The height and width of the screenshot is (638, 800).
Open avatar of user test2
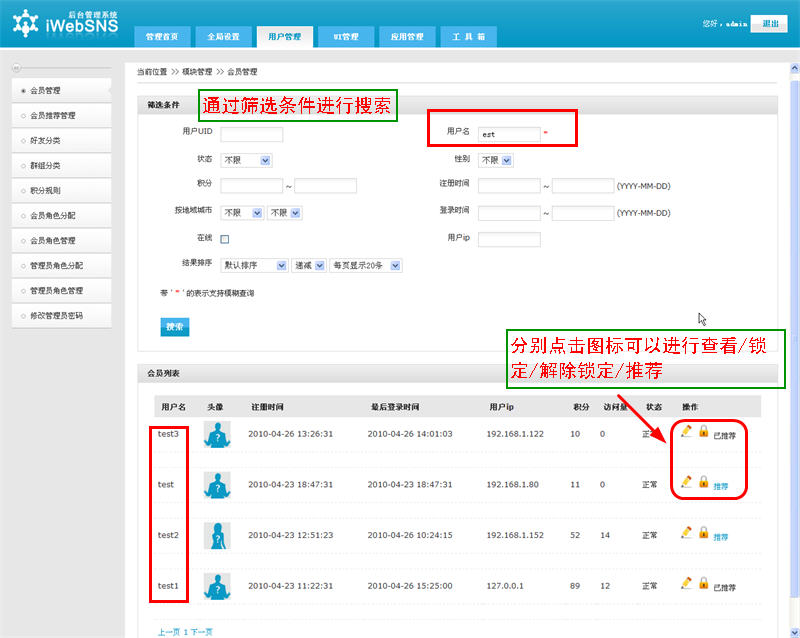click(217, 535)
